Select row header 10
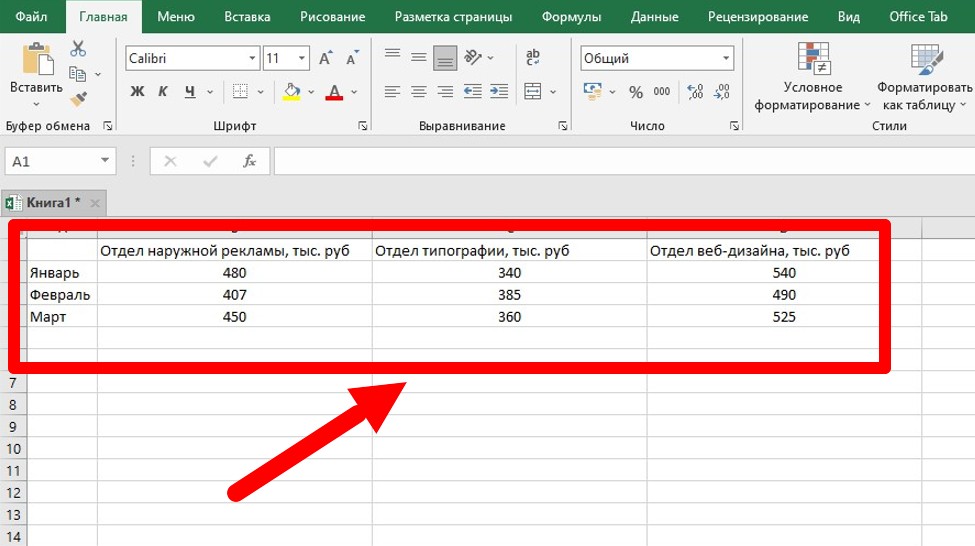The width and height of the screenshot is (975, 546). coord(14,449)
